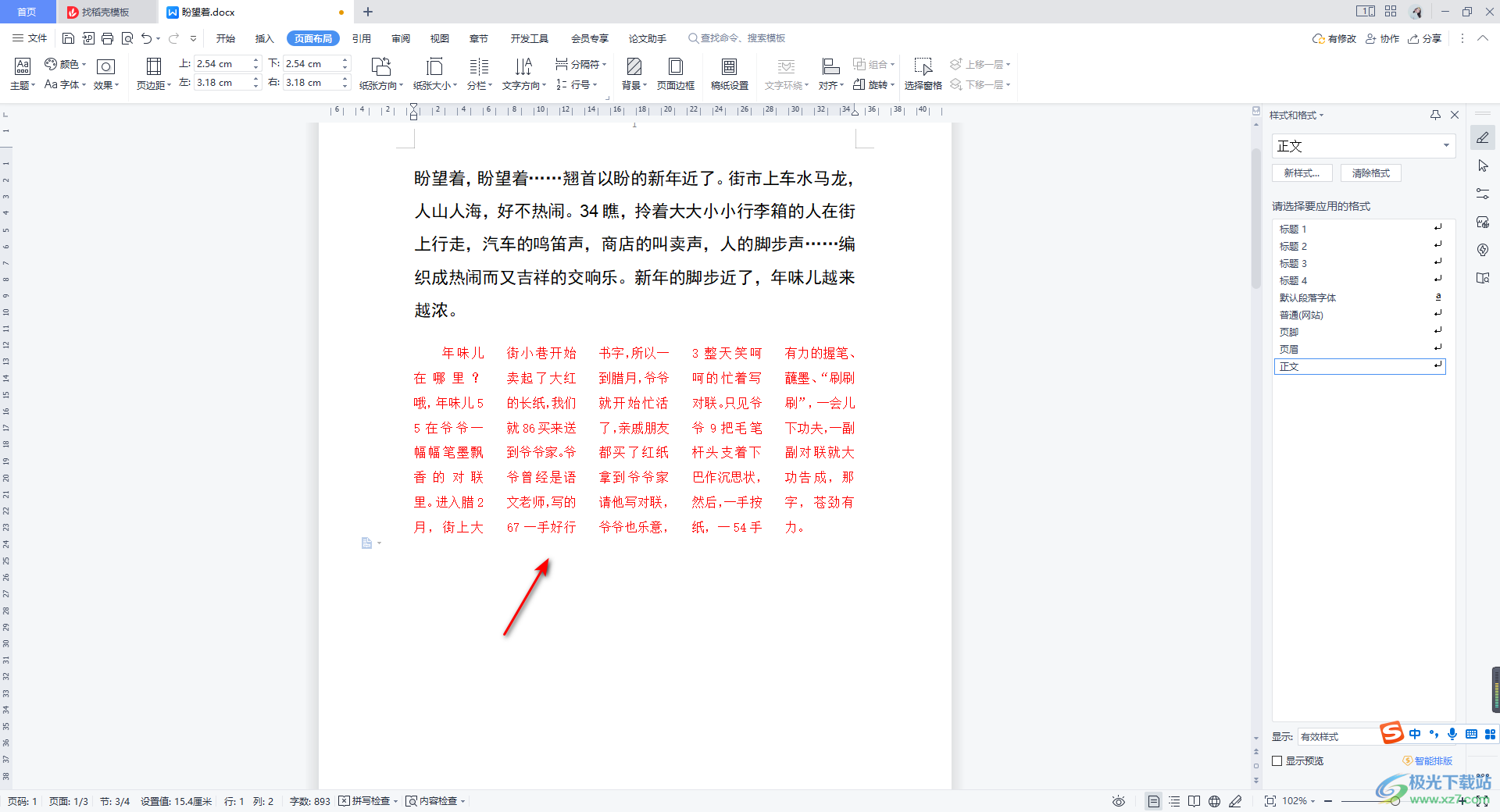Enable the 显示预览 checkbox
The height and width of the screenshot is (812, 1500).
click(x=1277, y=760)
